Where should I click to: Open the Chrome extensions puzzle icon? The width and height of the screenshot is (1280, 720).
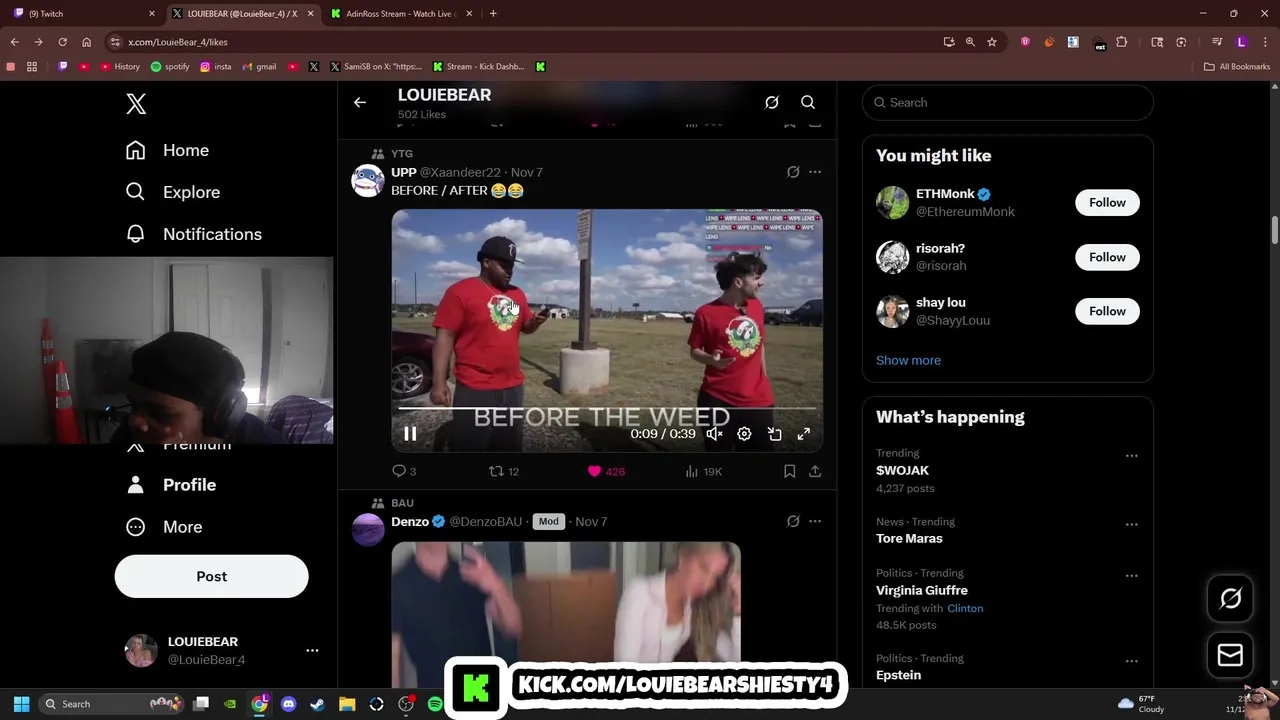pos(1121,42)
